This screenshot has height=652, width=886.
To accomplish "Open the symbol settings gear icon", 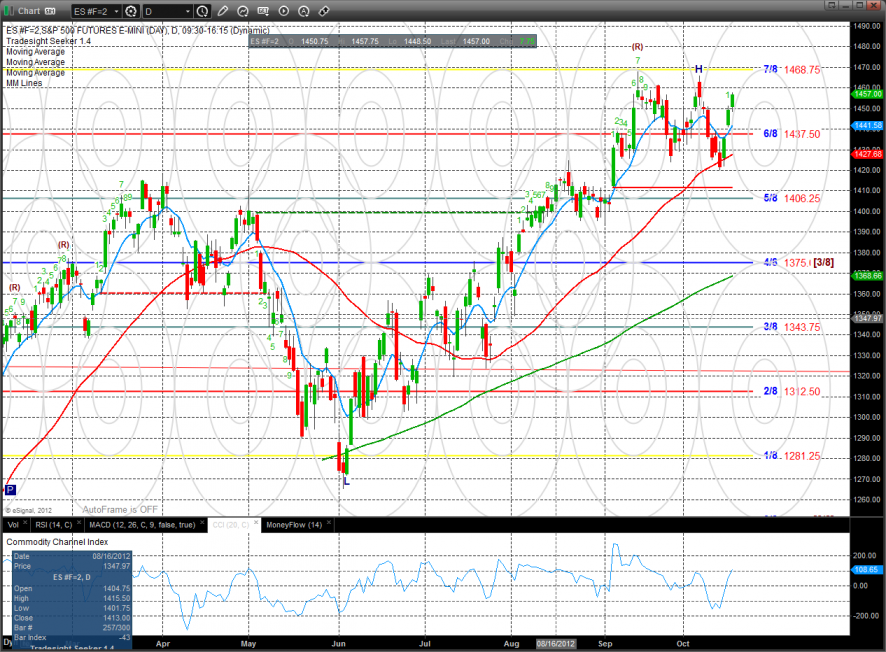I will 130,12.
